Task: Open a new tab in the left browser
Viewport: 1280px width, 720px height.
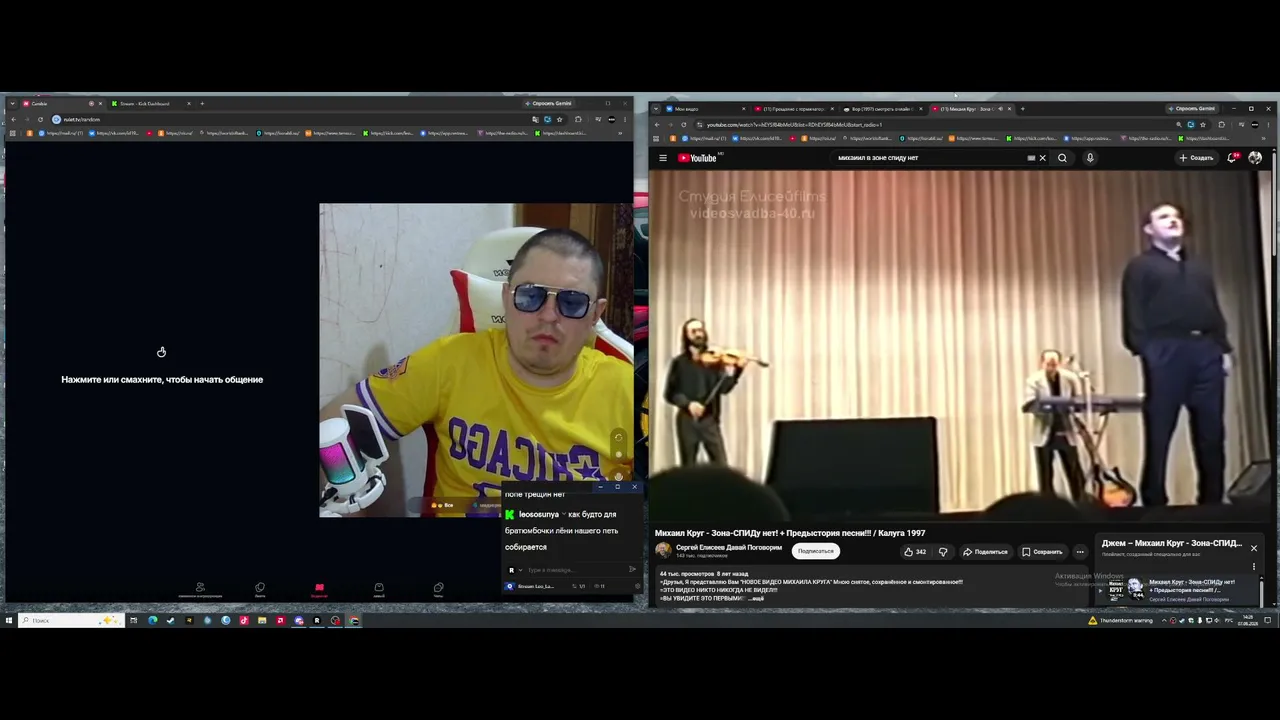Action: pos(202,104)
